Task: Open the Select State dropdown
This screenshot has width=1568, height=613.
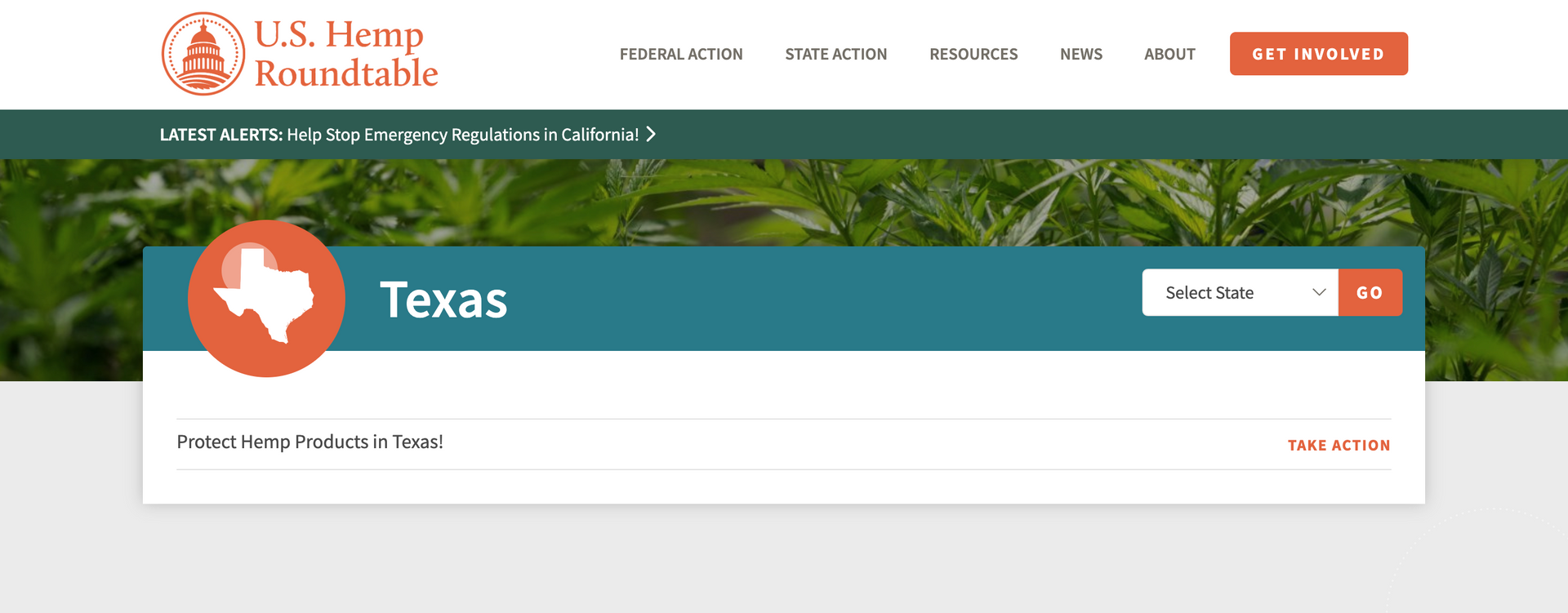Action: click(1240, 292)
